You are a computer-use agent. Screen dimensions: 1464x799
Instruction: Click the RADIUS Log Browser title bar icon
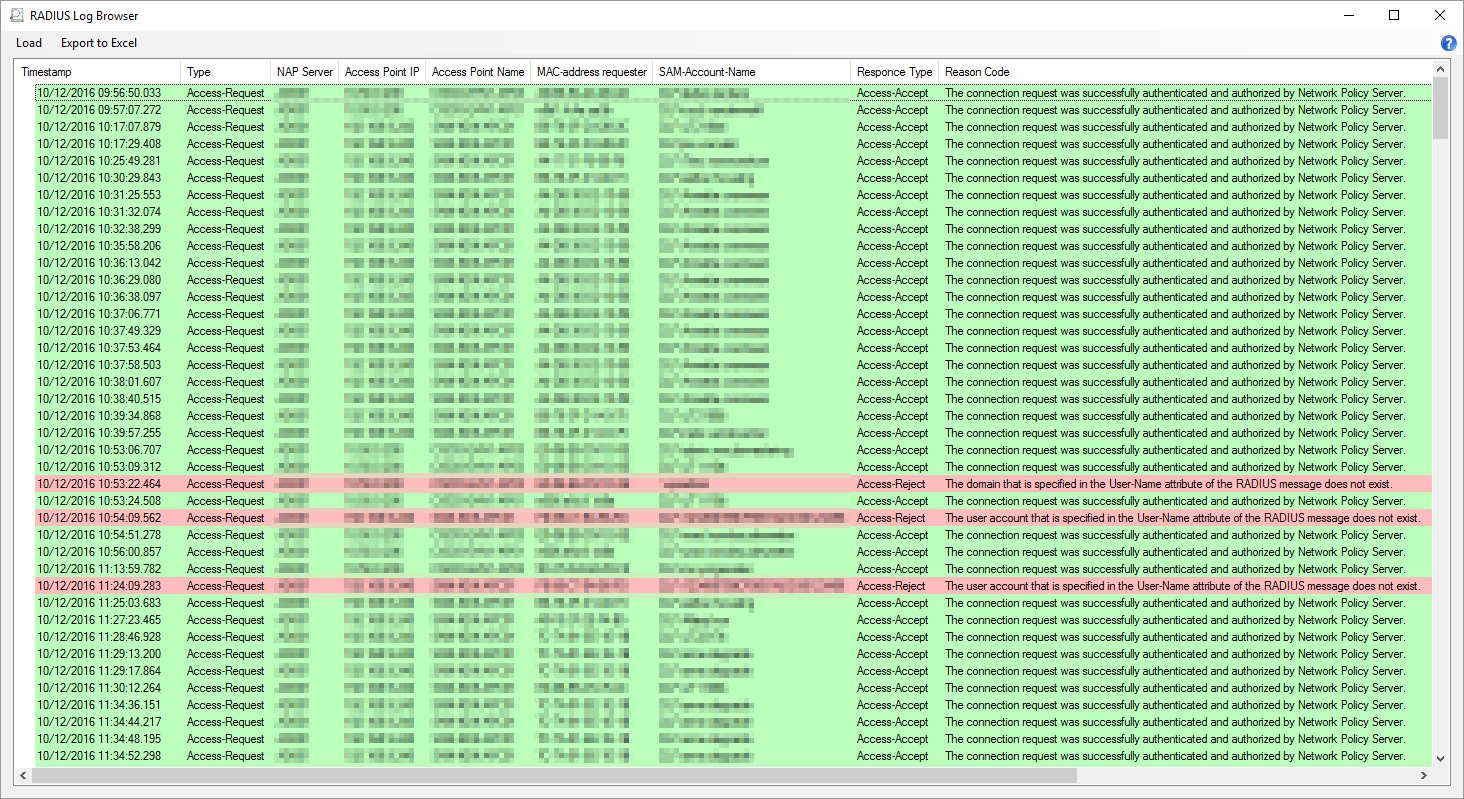tap(15, 14)
